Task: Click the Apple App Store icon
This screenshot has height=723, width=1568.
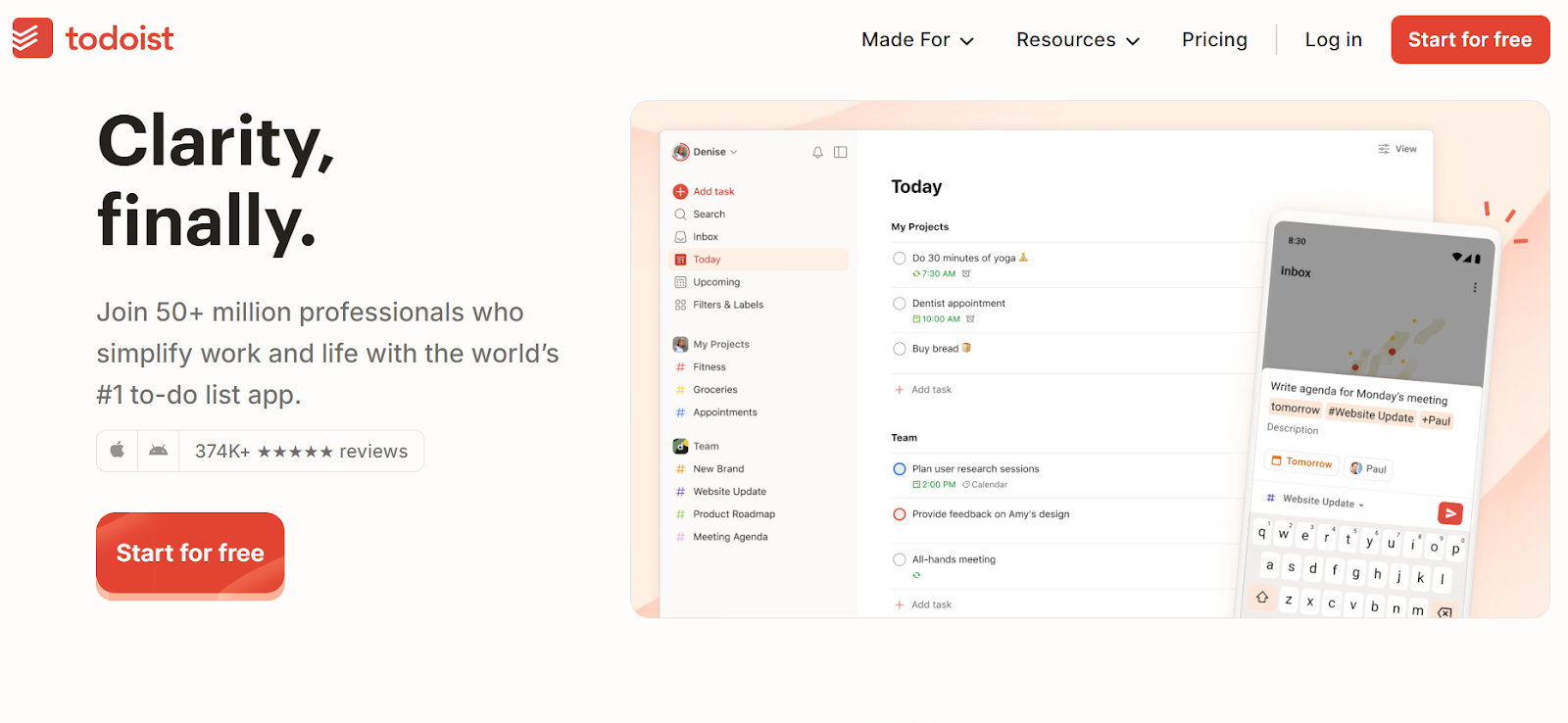Action: pyautogui.click(x=118, y=451)
